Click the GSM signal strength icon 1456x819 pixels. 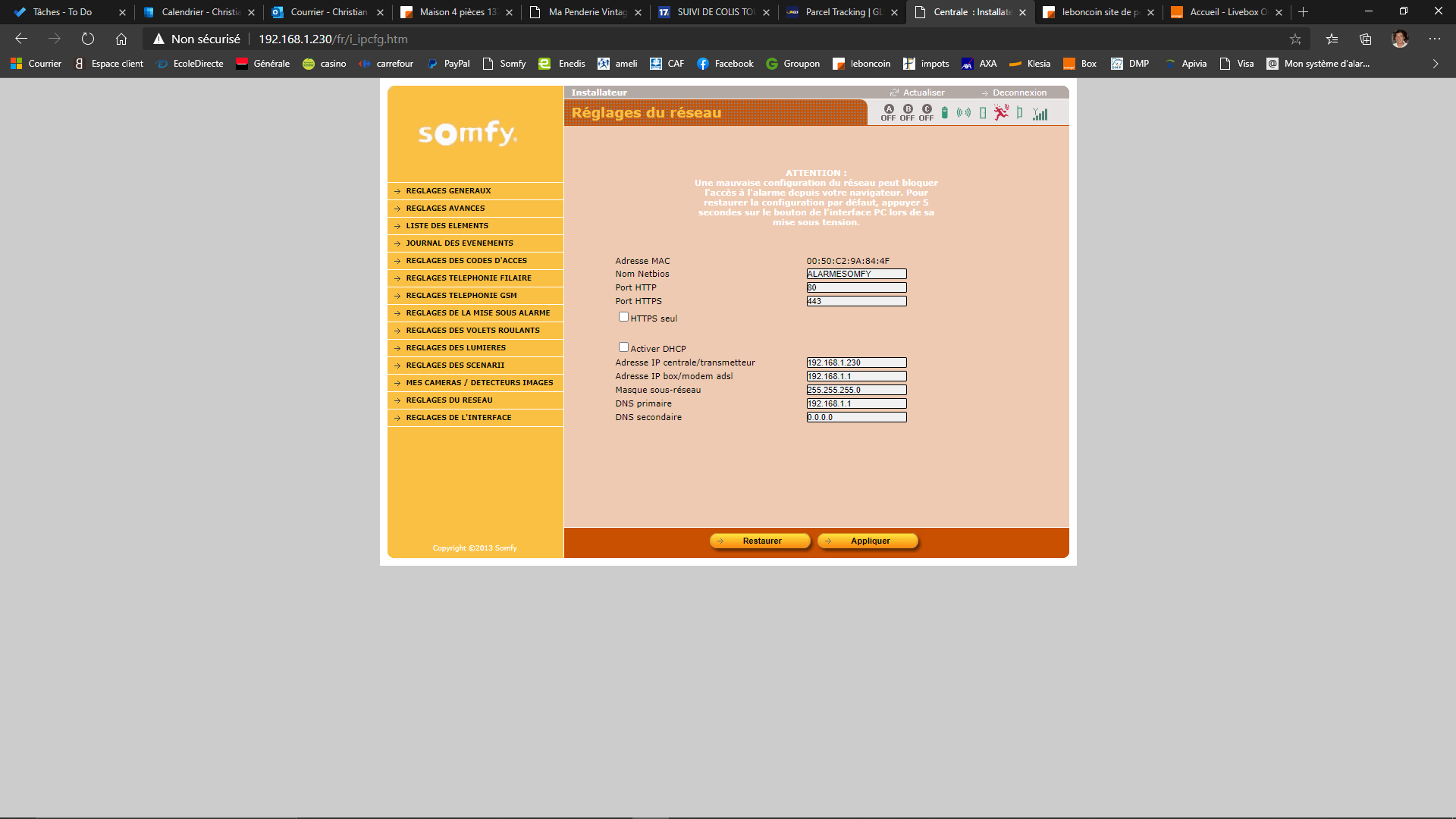point(1040,114)
